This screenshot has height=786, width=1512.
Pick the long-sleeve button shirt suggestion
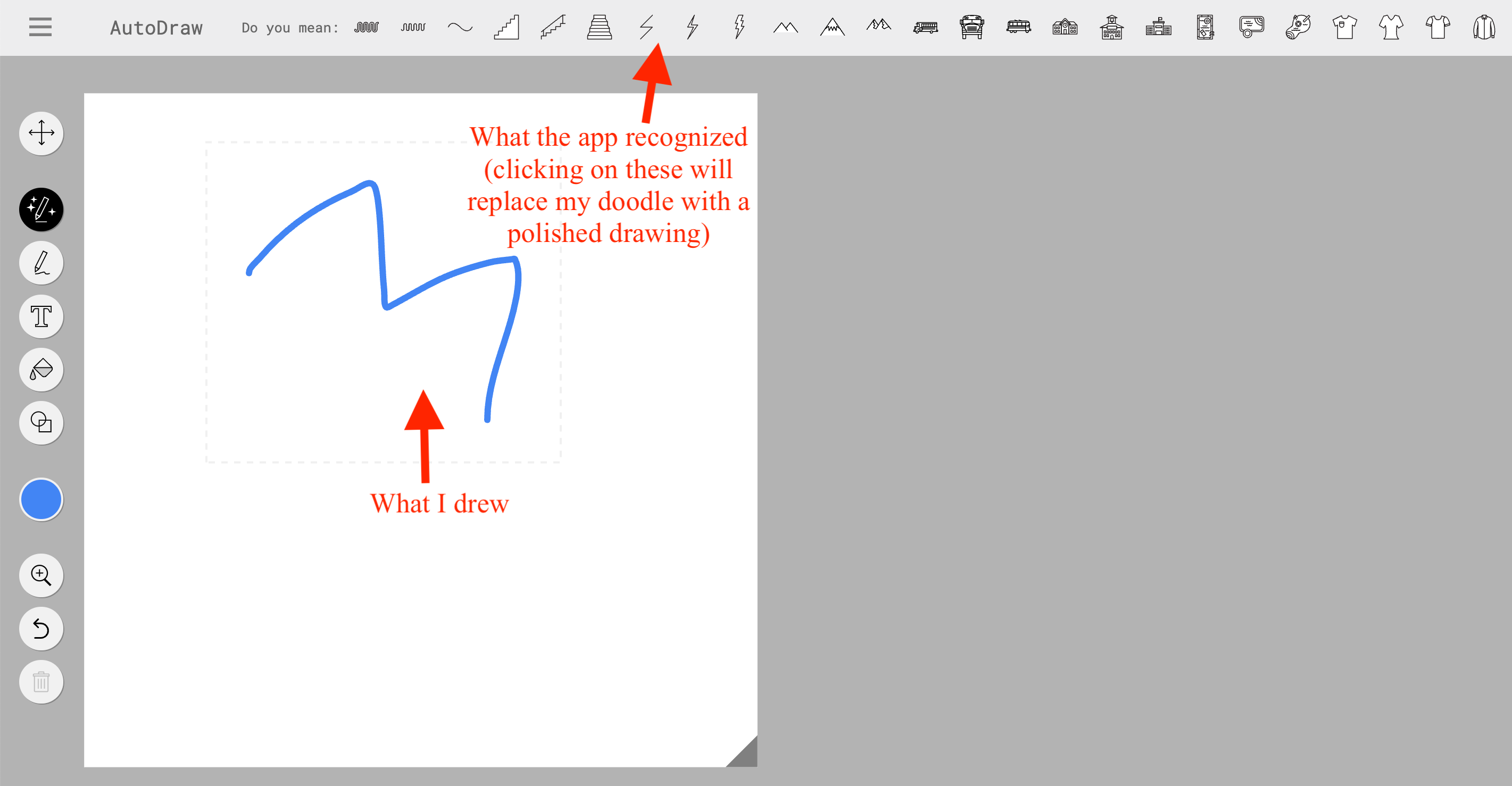point(1484,27)
